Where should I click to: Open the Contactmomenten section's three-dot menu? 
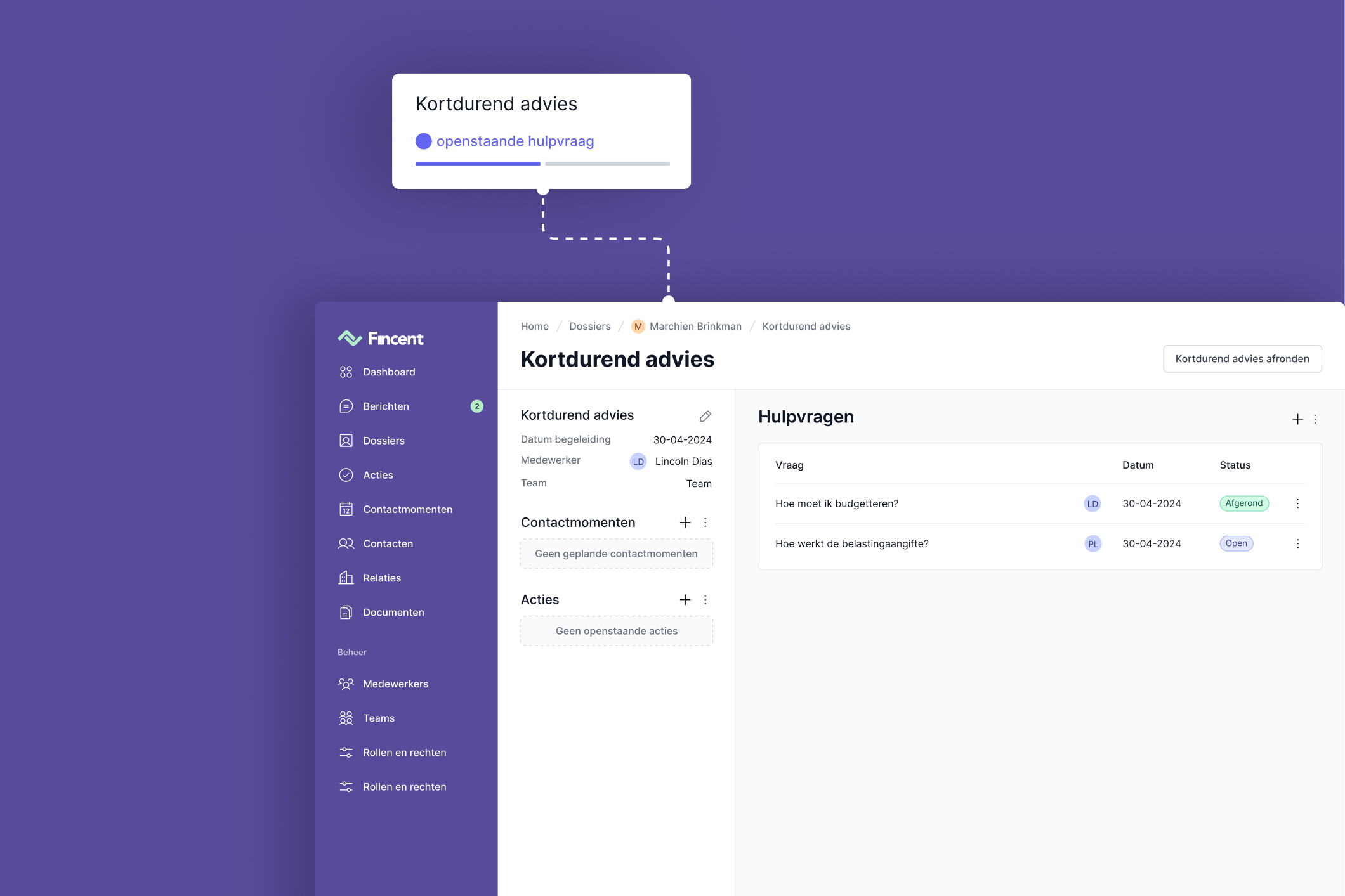tap(705, 523)
